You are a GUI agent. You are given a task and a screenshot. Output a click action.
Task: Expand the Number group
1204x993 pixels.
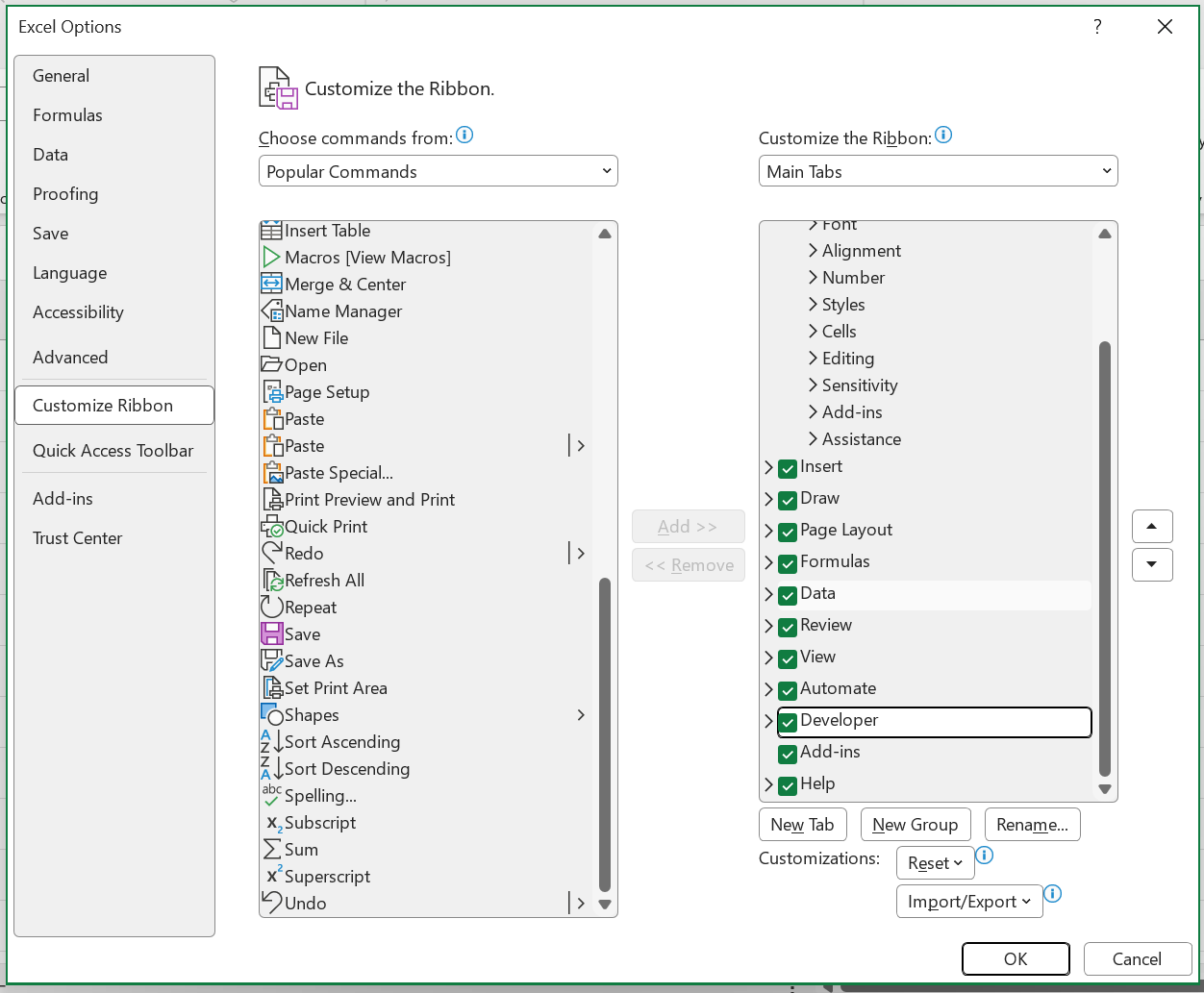(x=813, y=277)
